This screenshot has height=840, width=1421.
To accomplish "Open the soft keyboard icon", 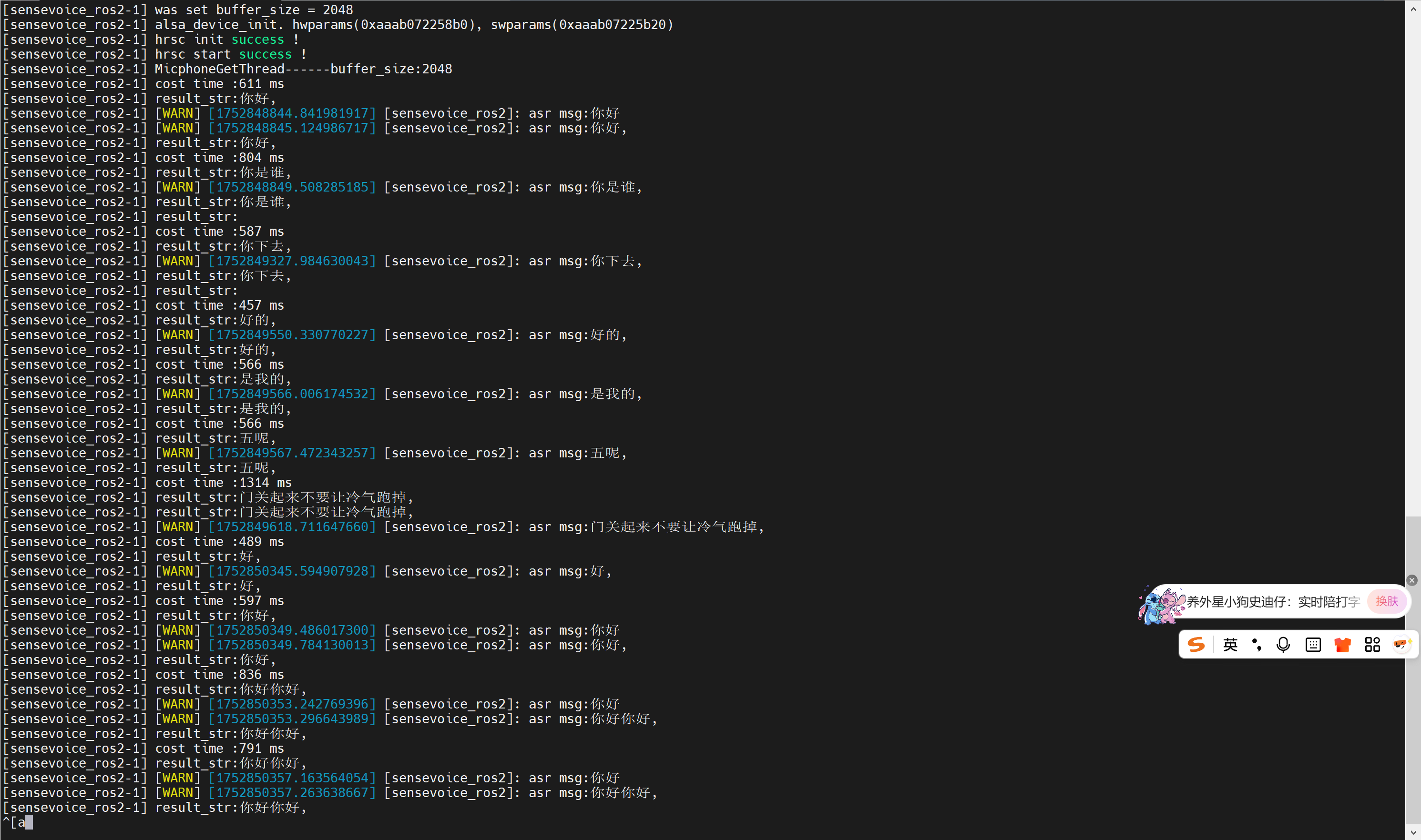I will point(1313,645).
